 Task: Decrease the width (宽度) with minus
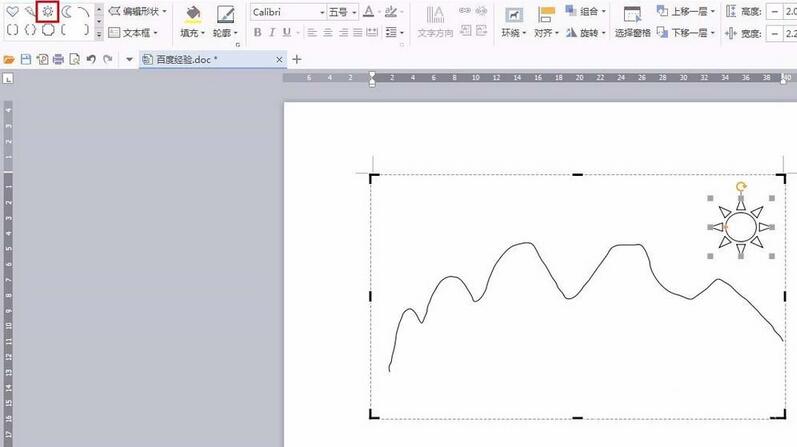click(x=774, y=34)
